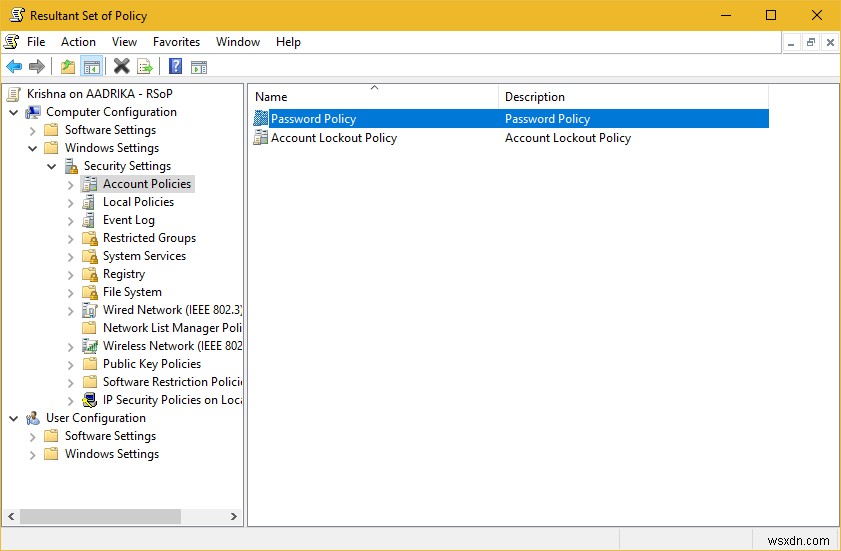The width and height of the screenshot is (841, 551).
Task: Click the Account Lockout Policy row icon
Action: pyautogui.click(x=261, y=137)
